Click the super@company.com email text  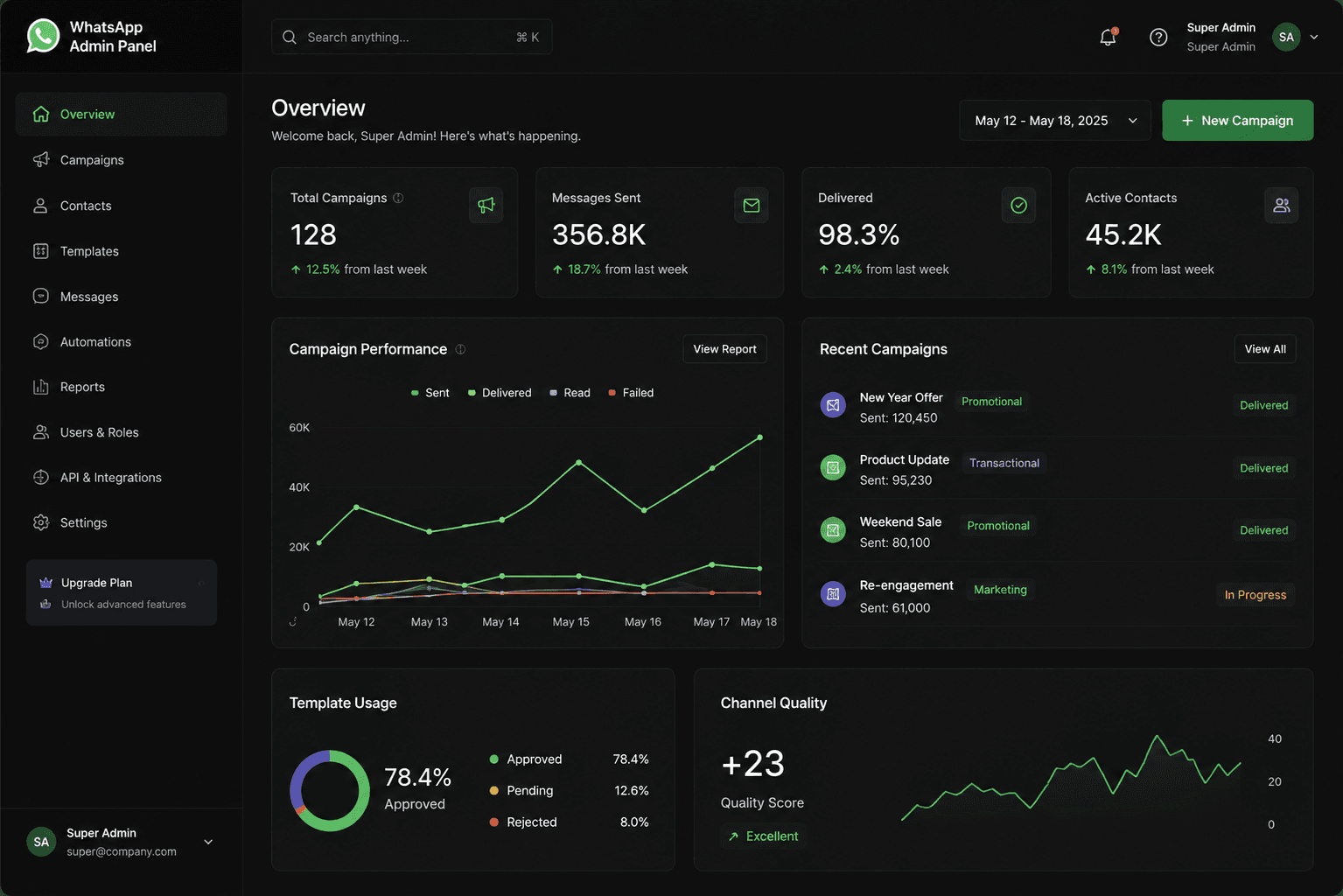[x=122, y=851]
